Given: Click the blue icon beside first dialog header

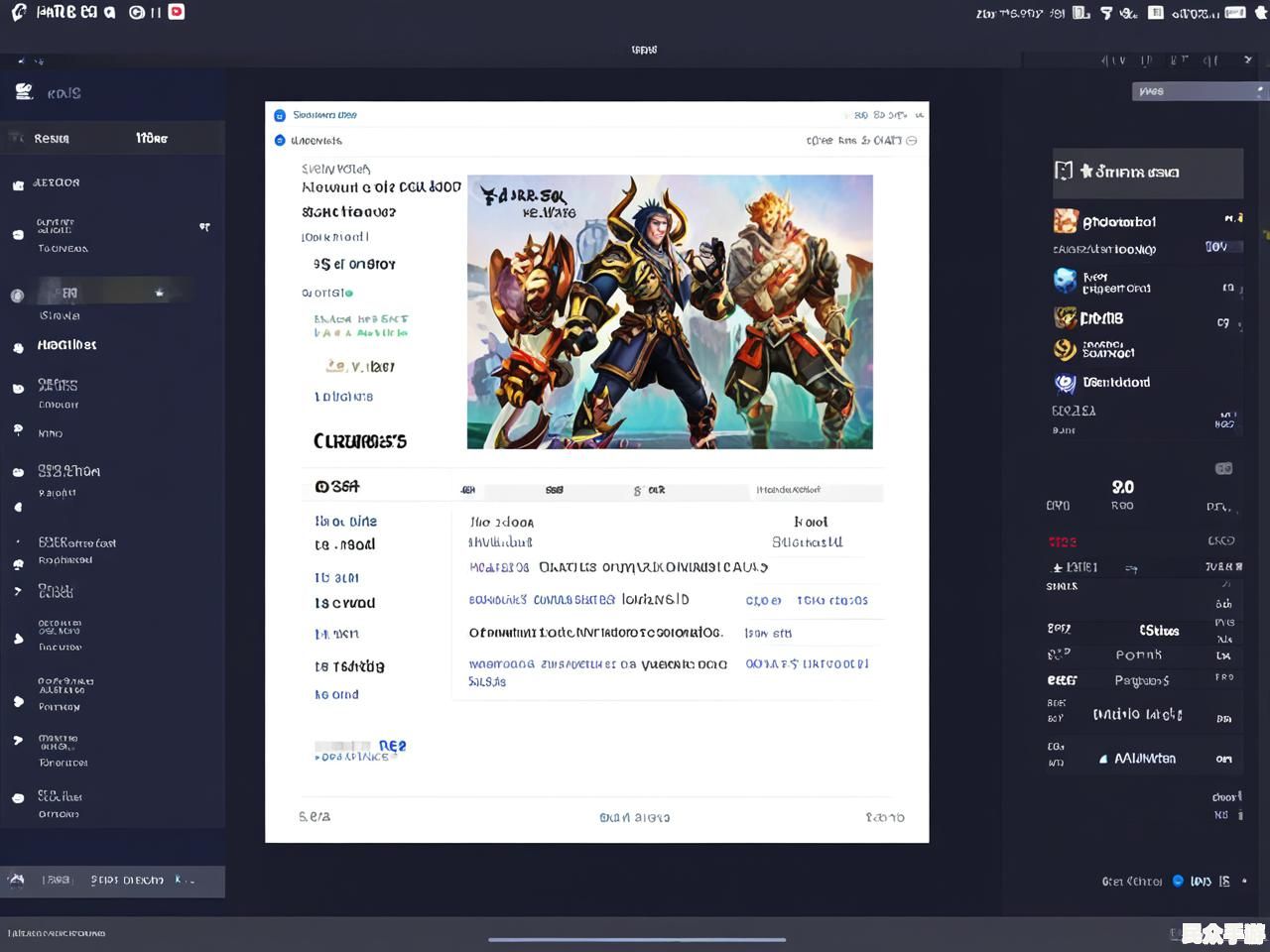Looking at the screenshot, I should coord(280,115).
